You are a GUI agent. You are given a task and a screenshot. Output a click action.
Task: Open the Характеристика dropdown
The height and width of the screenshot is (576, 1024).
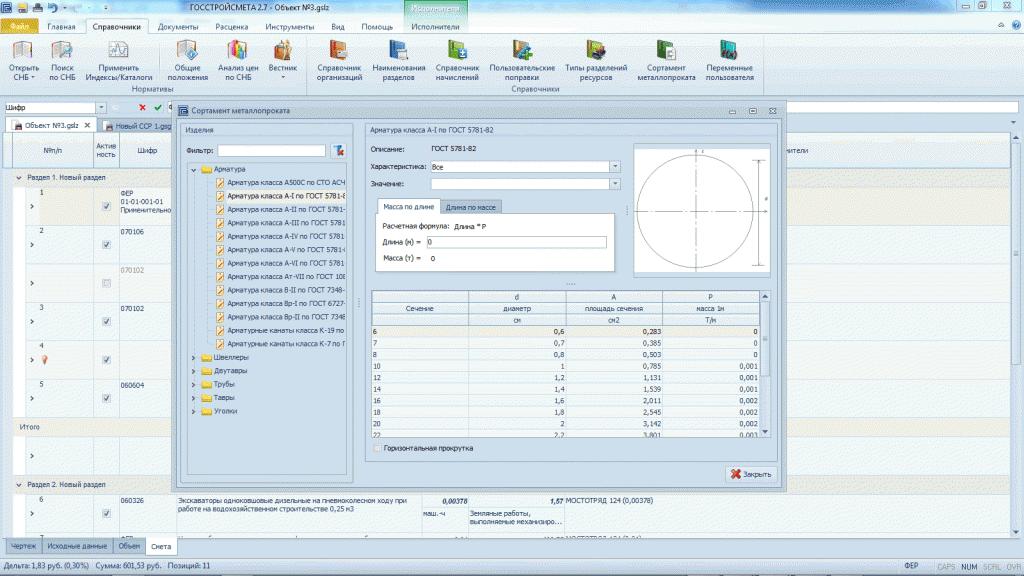(x=615, y=167)
